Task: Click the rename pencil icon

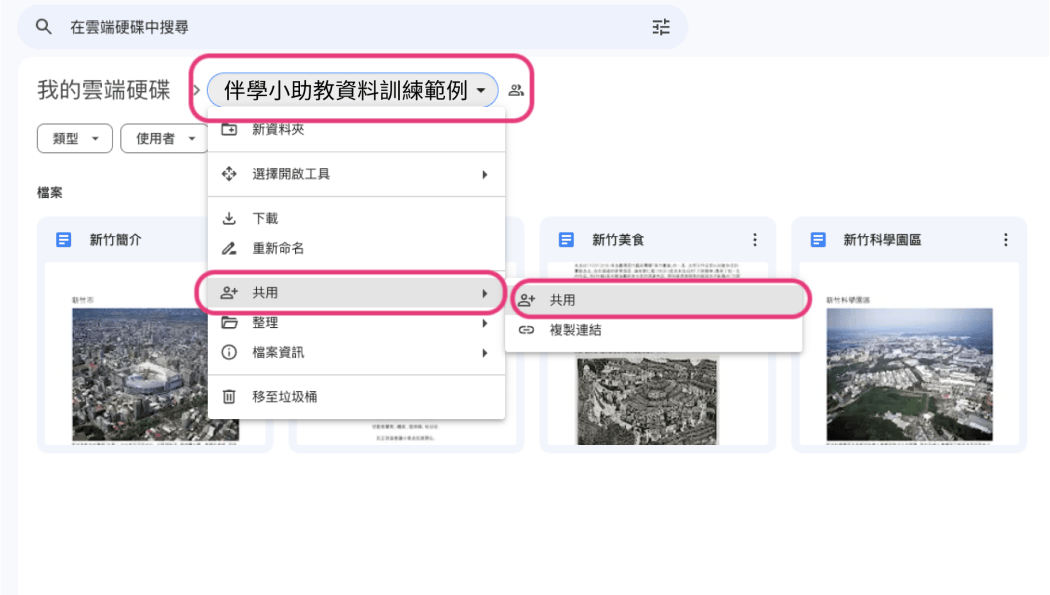Action: [x=229, y=248]
